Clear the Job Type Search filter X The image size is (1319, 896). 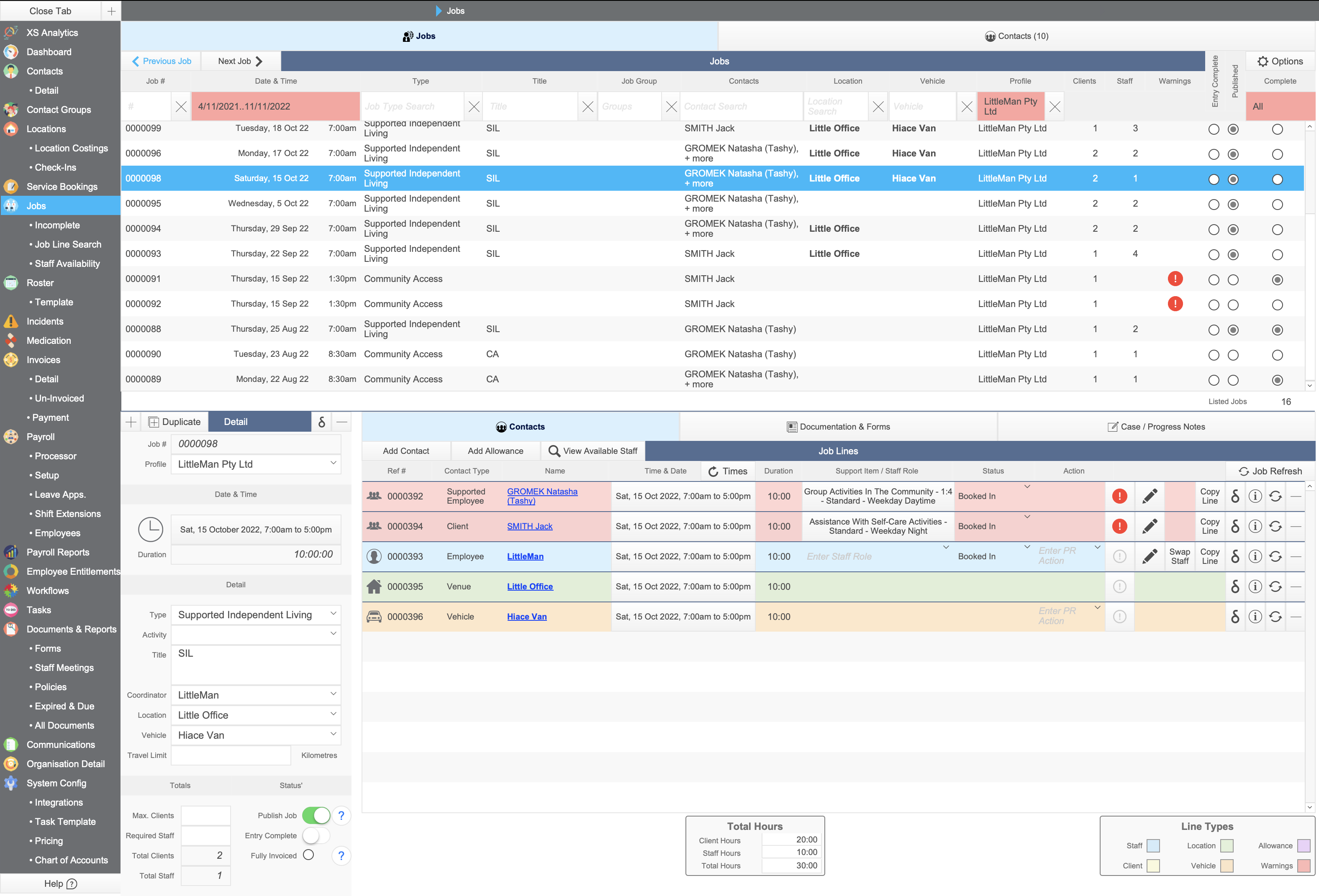click(x=474, y=106)
